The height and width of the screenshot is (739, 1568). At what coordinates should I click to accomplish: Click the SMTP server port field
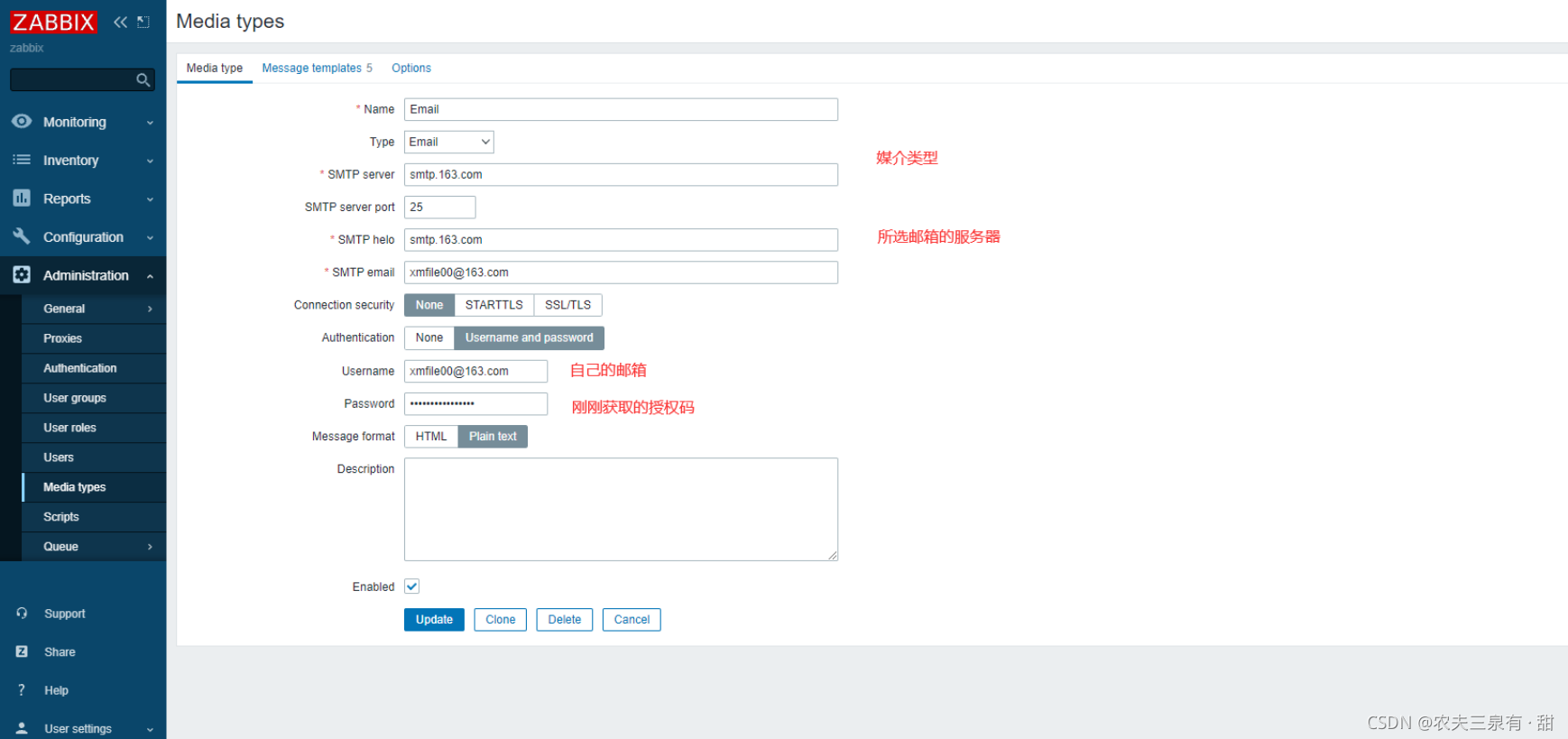coord(439,207)
